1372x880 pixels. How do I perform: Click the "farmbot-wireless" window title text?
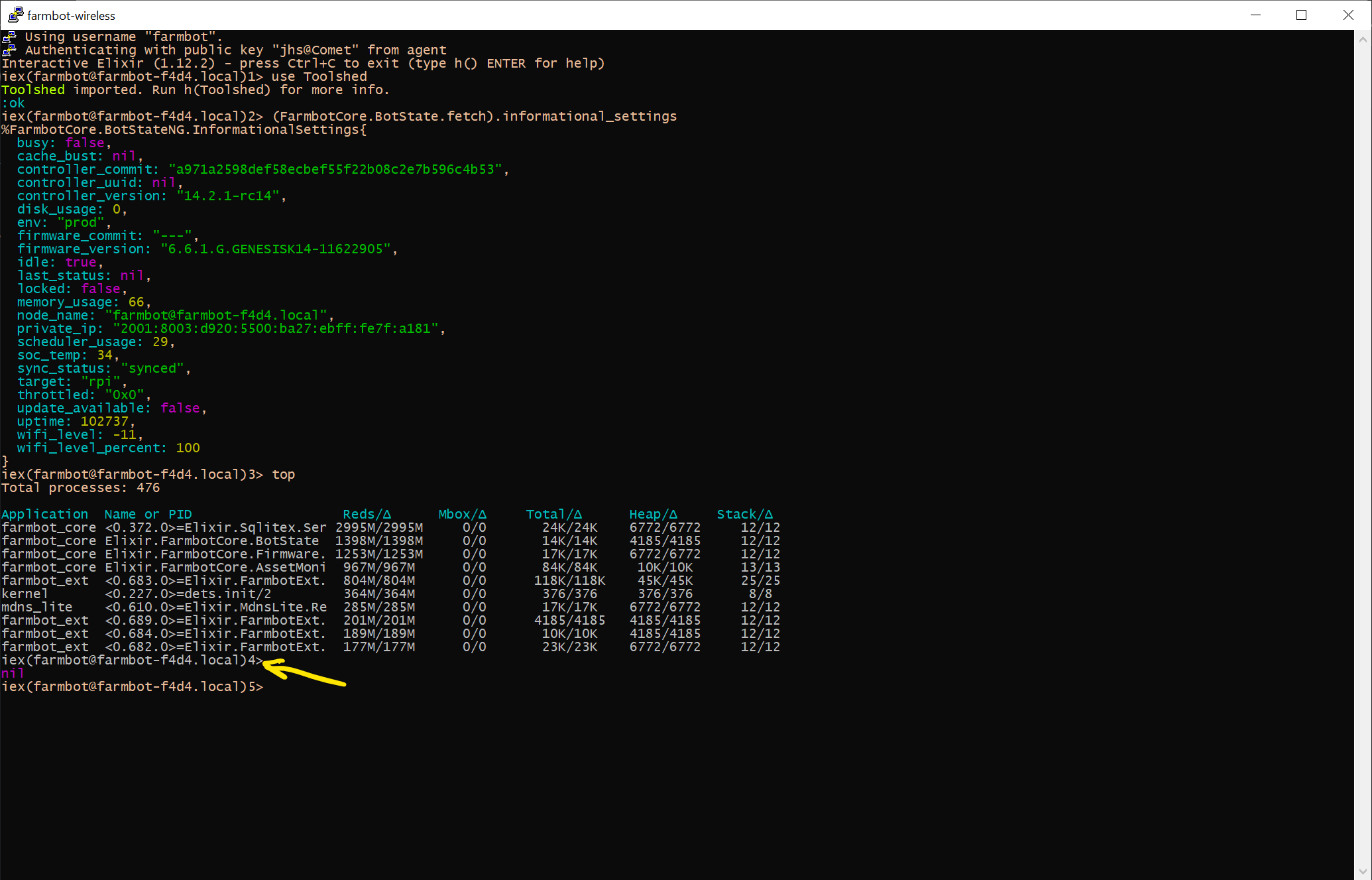click(71, 15)
